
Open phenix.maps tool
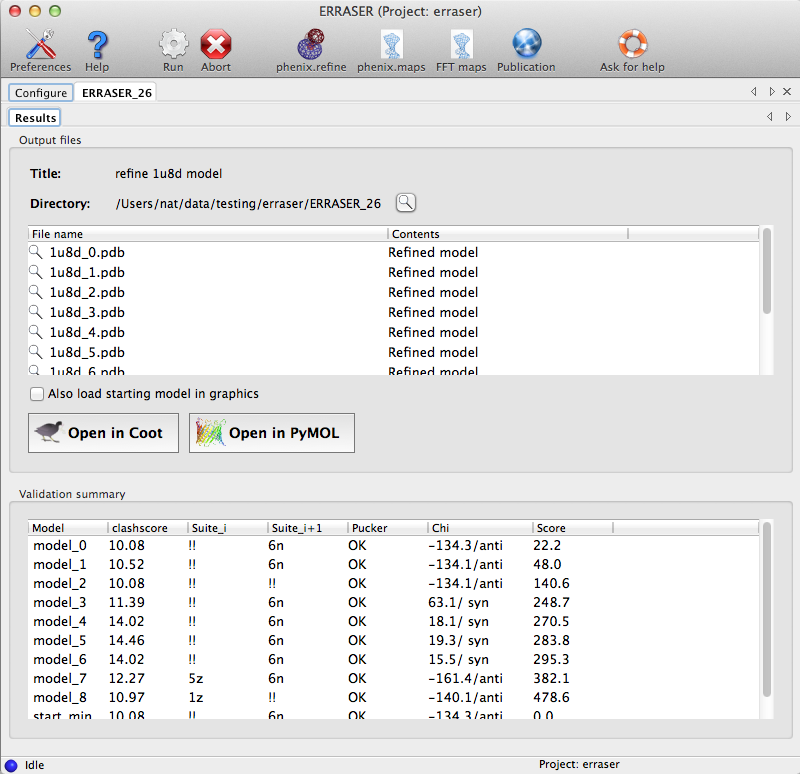(x=392, y=46)
